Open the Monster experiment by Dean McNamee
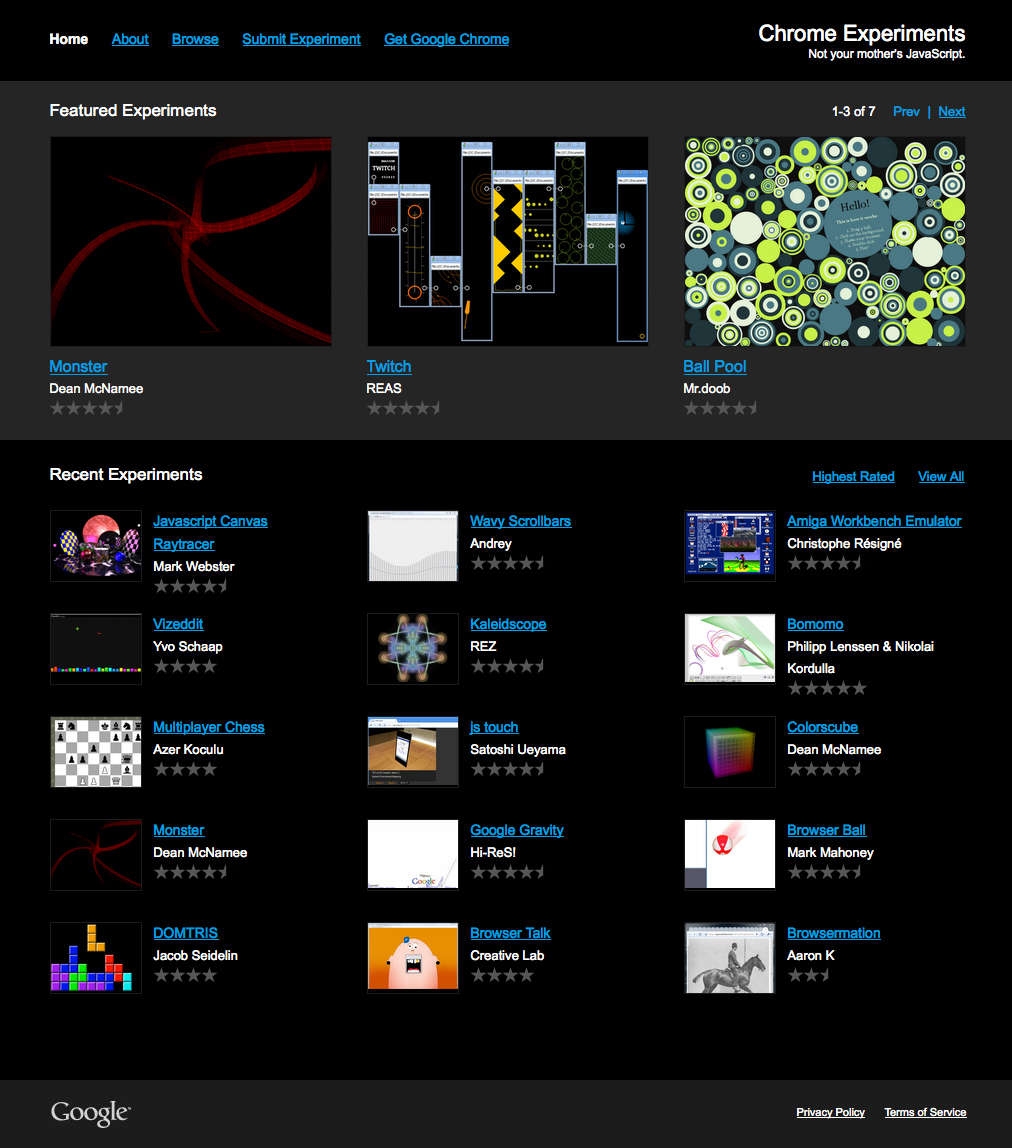Screen dimensions: 1012x1148 (78, 366)
